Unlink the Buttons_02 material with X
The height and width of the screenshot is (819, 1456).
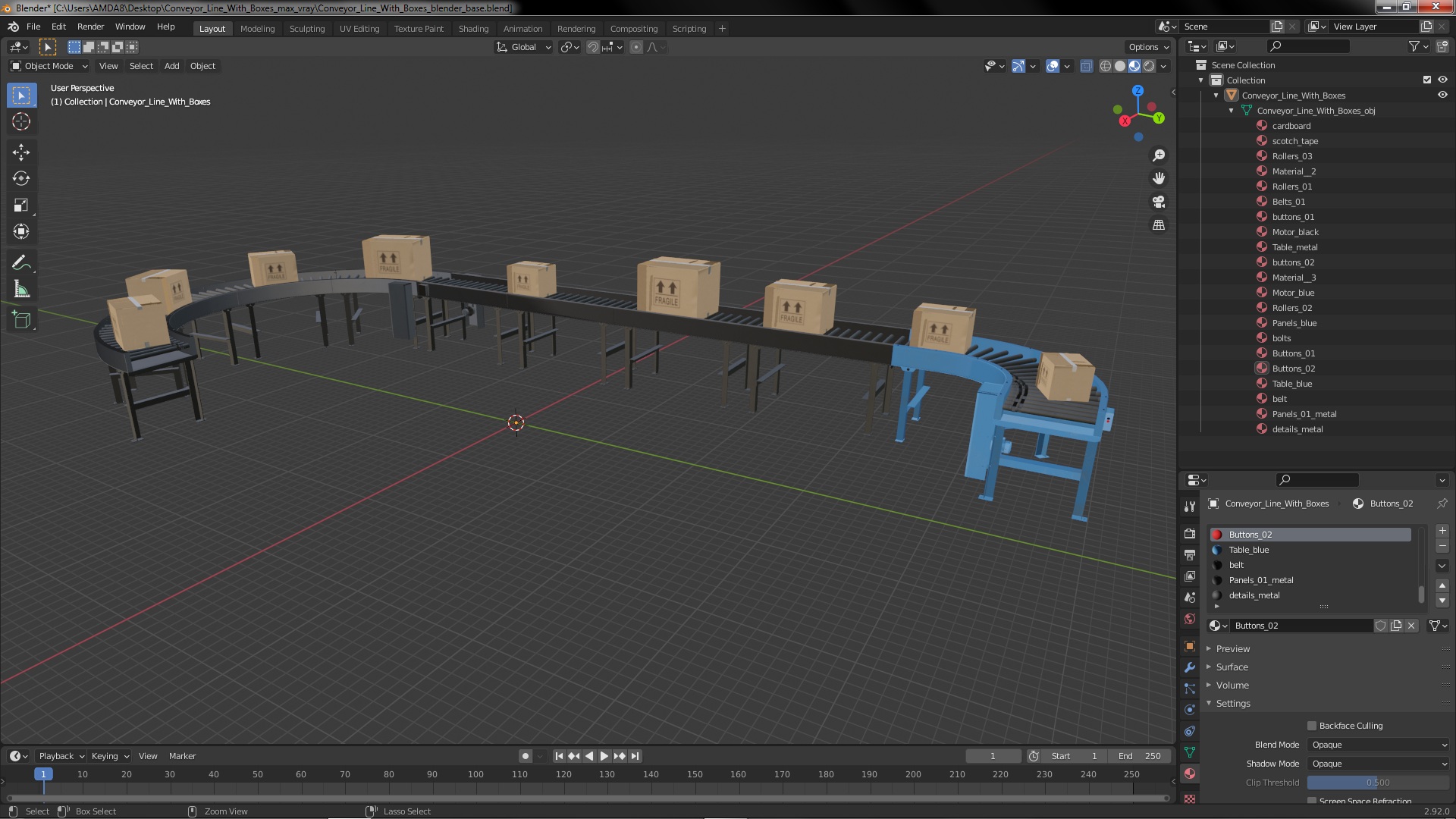(x=1411, y=626)
